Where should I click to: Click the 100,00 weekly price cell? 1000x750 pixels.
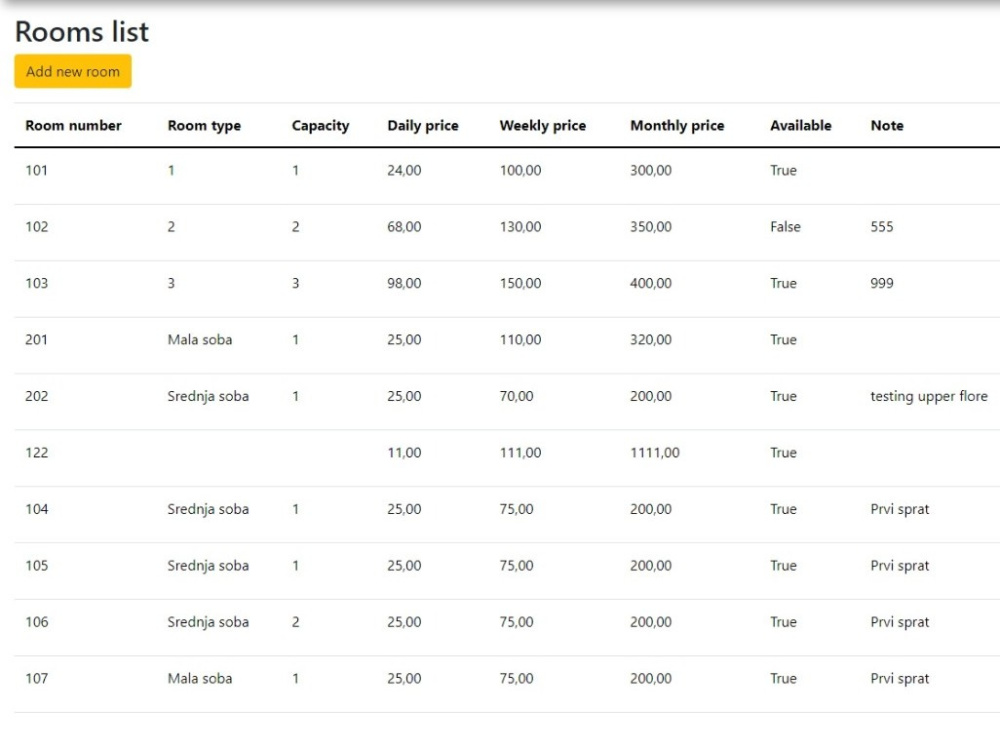(x=520, y=170)
